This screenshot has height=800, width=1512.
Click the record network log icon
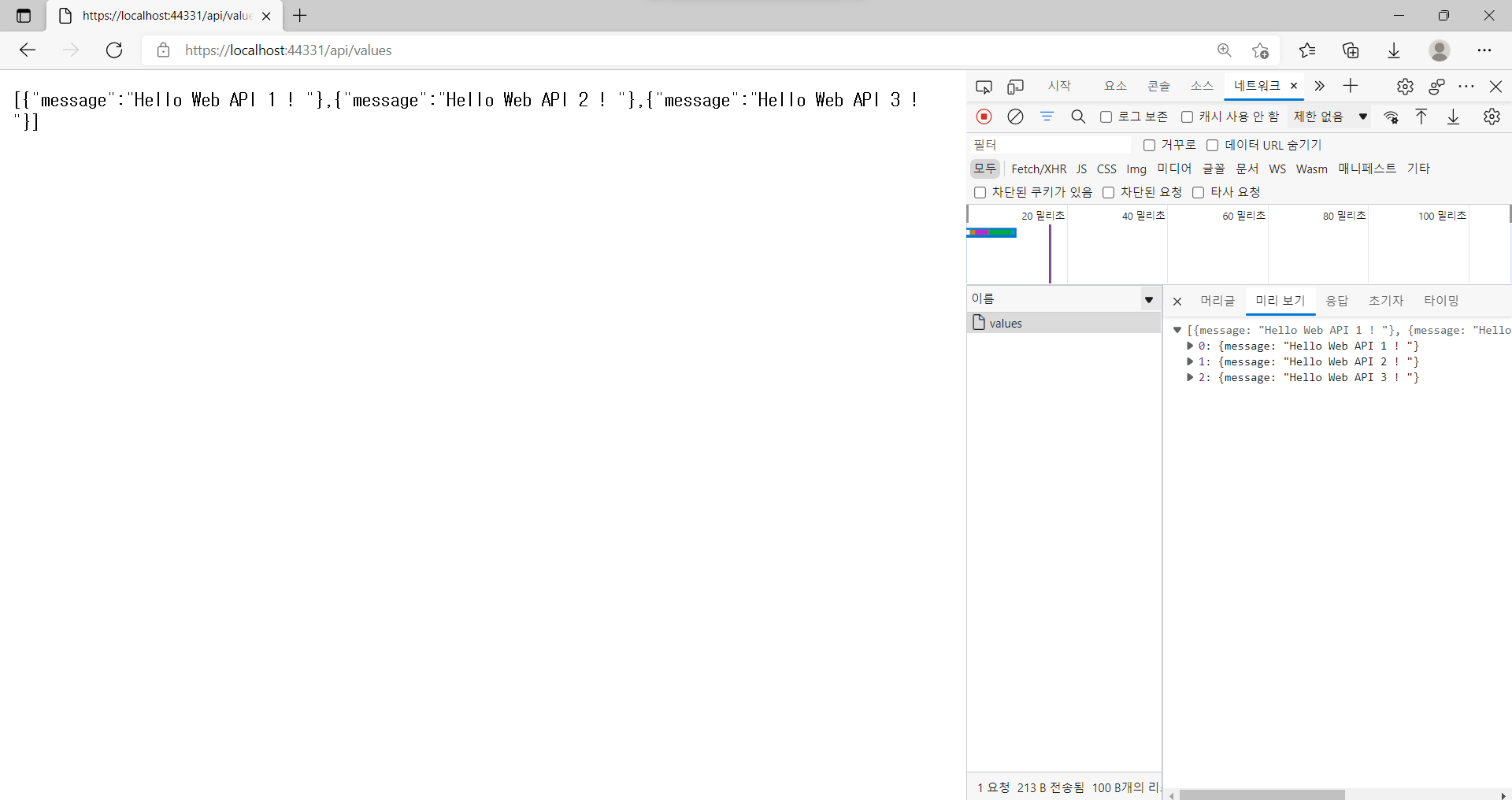click(984, 117)
